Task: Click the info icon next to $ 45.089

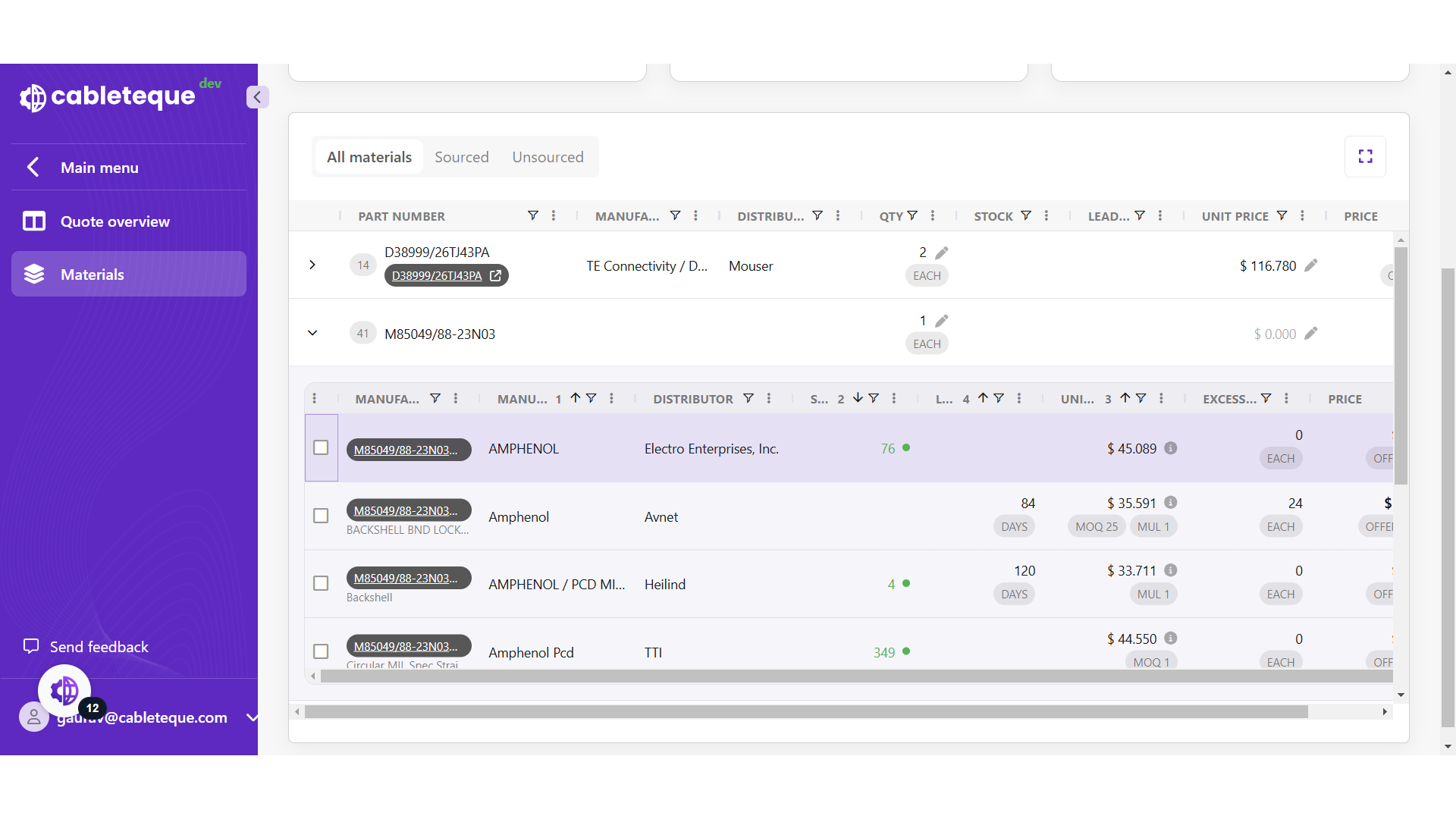Action: [x=1171, y=448]
